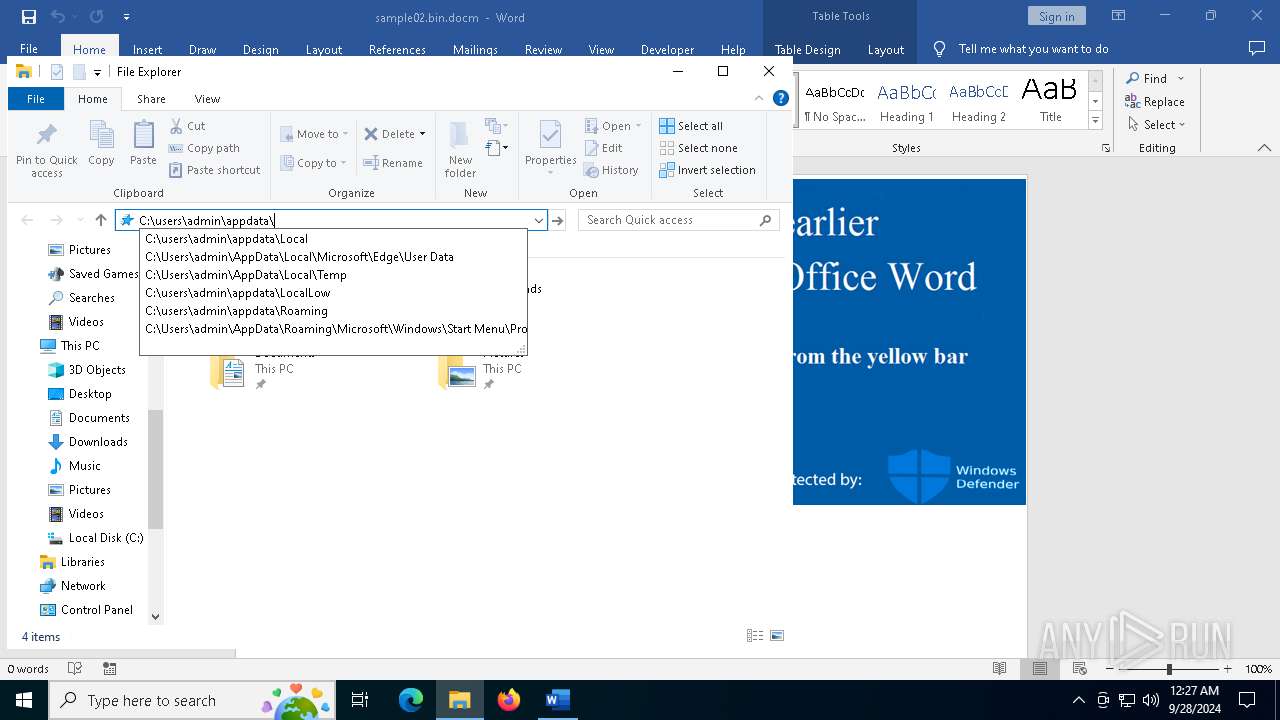Click Paste shortcut option
This screenshot has height=720, width=1280.
point(214,170)
